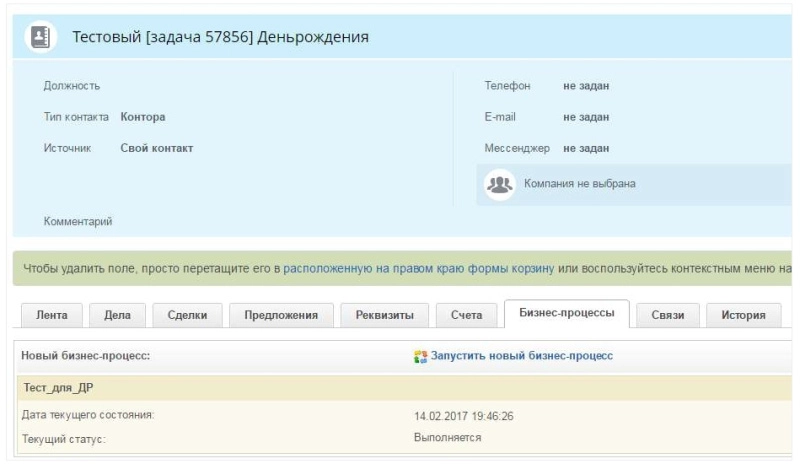Click the Тип контакта value Контора
This screenshot has width=800, height=464.
(143, 117)
